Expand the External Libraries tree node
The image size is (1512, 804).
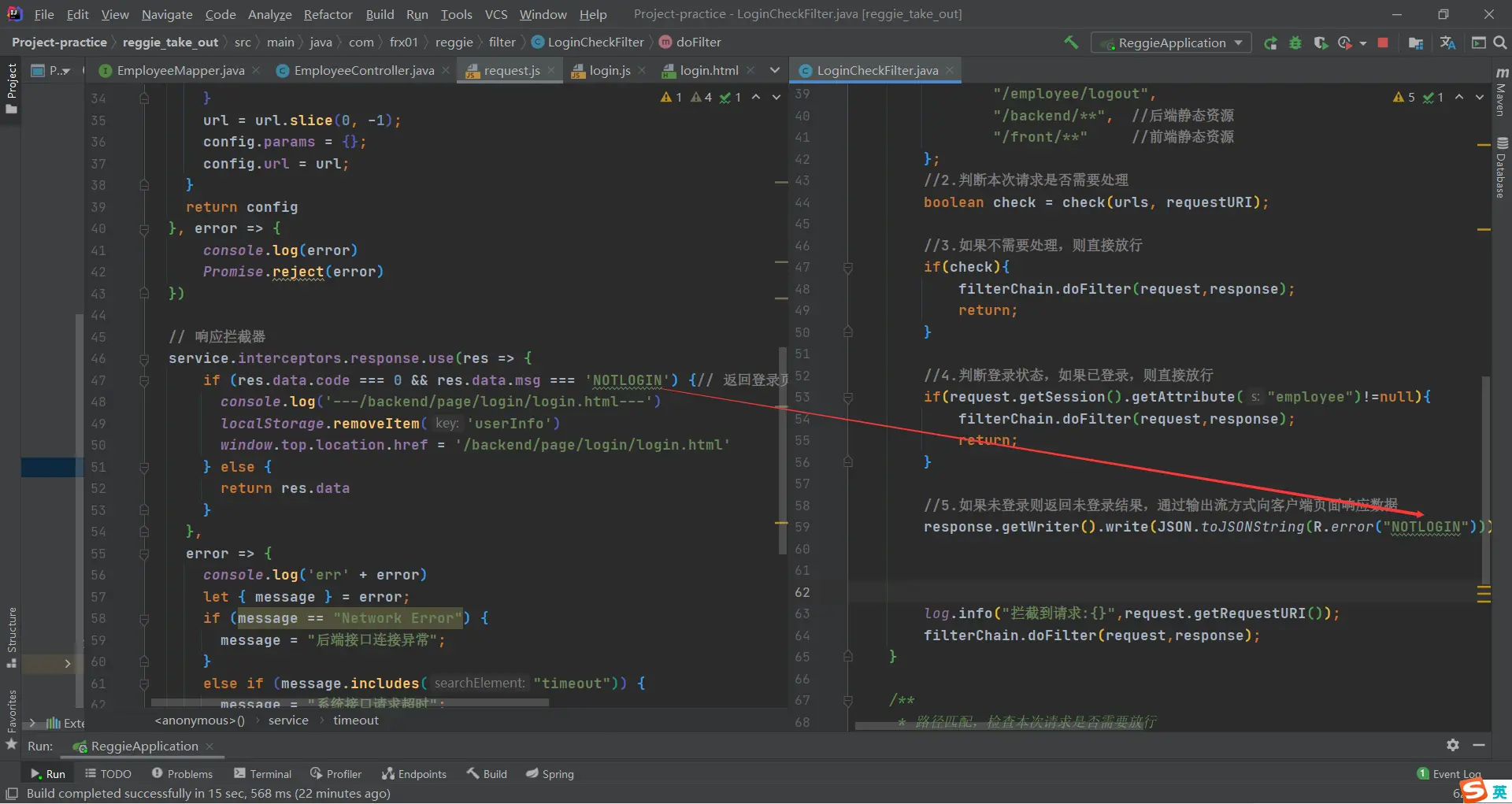(x=32, y=723)
